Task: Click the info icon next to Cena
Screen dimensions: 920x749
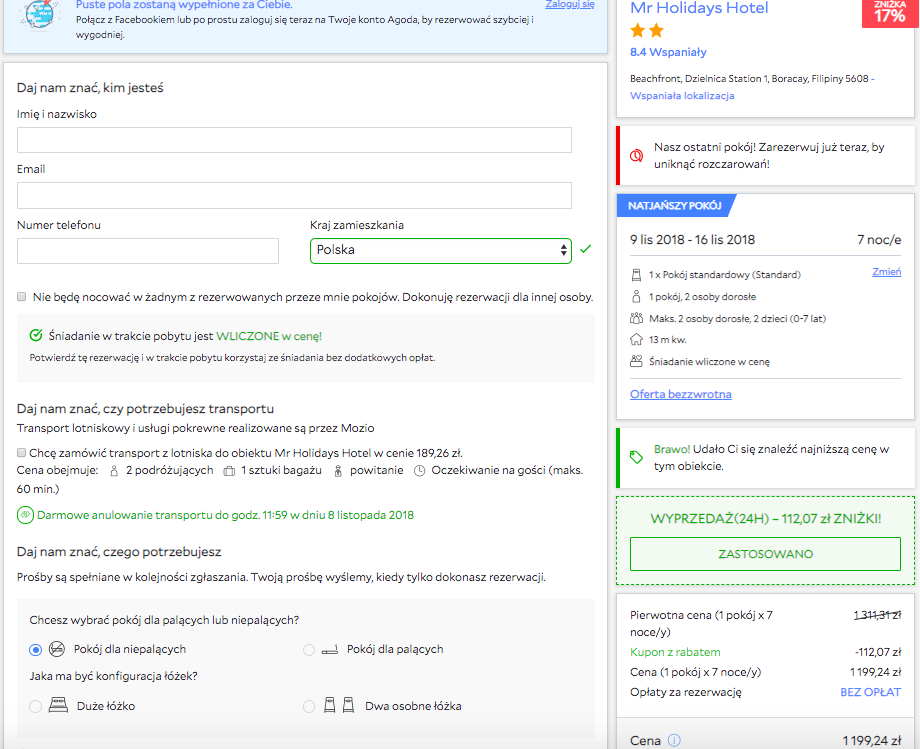Action: [x=674, y=741]
